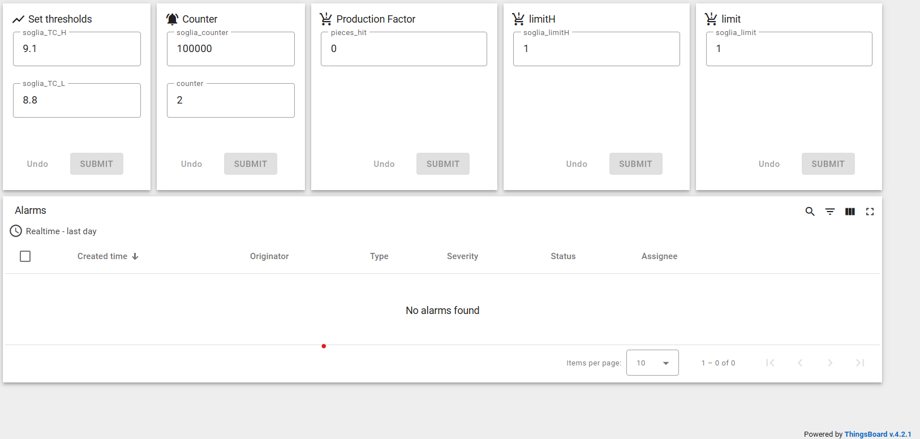Undo changes in the Counter widget
Image resolution: width=920 pixels, height=439 pixels.
tap(191, 164)
